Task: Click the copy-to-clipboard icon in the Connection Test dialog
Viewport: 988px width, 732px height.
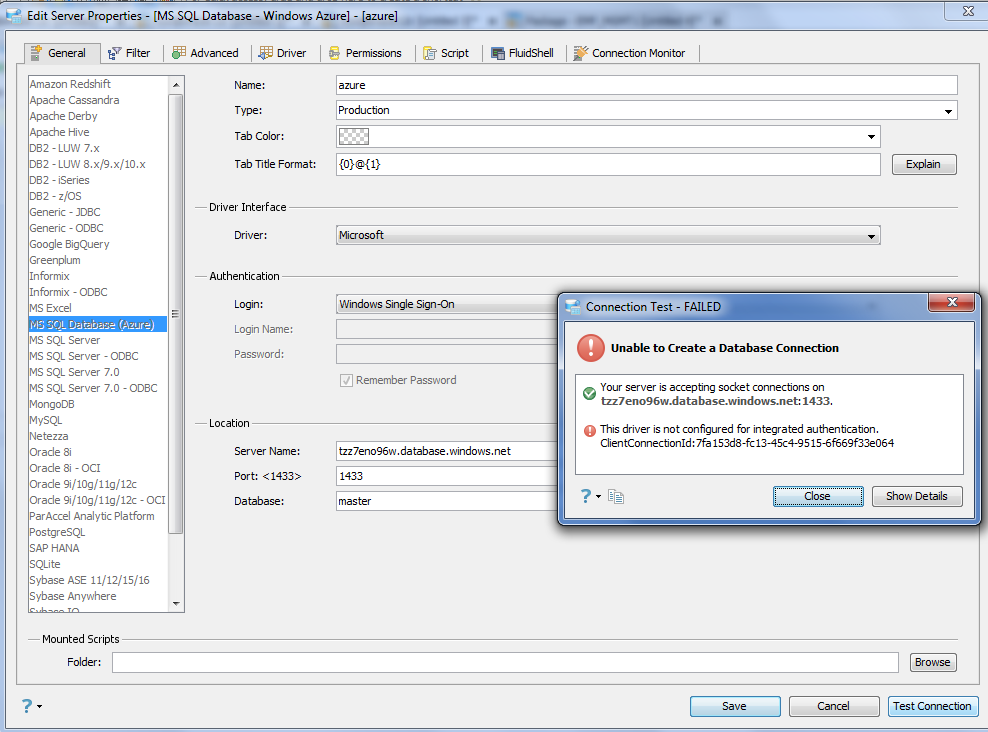Action: (x=616, y=497)
